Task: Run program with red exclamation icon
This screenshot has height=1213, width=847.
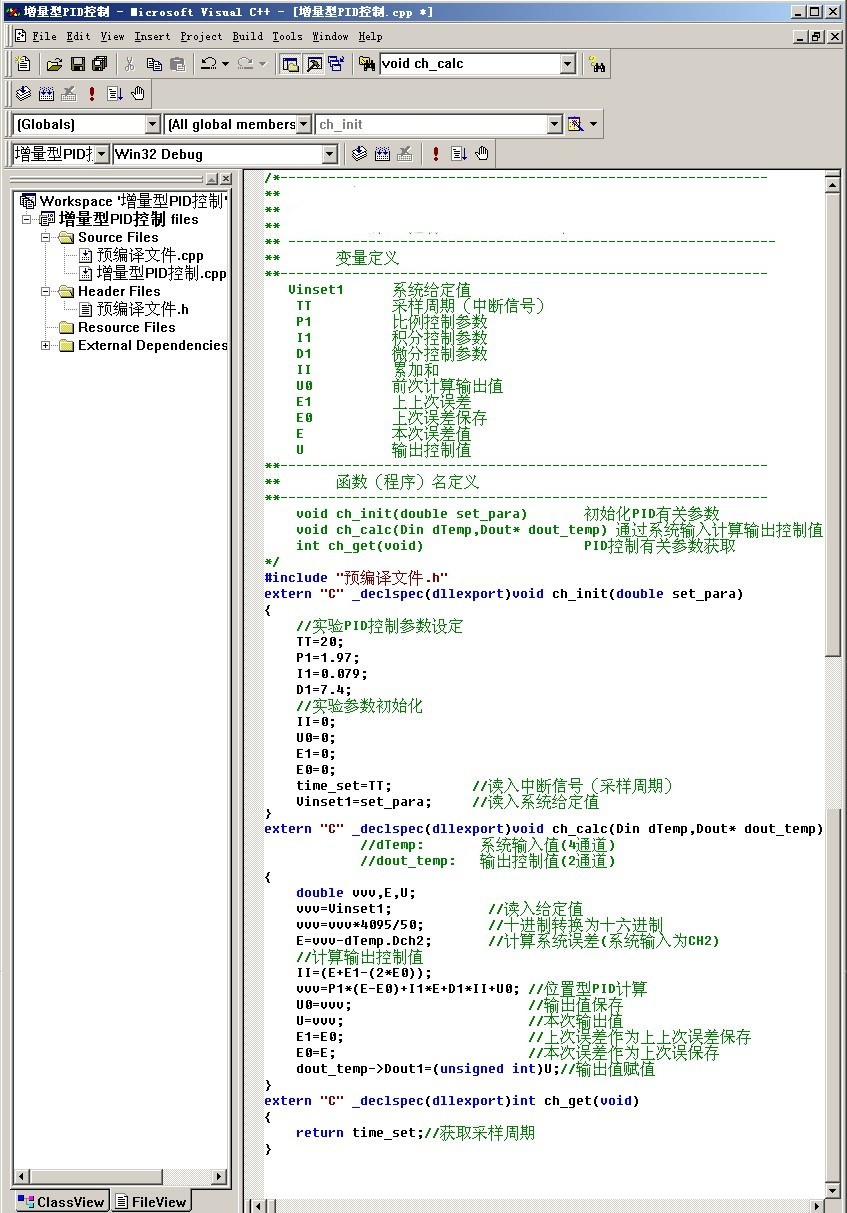Action: (92, 94)
